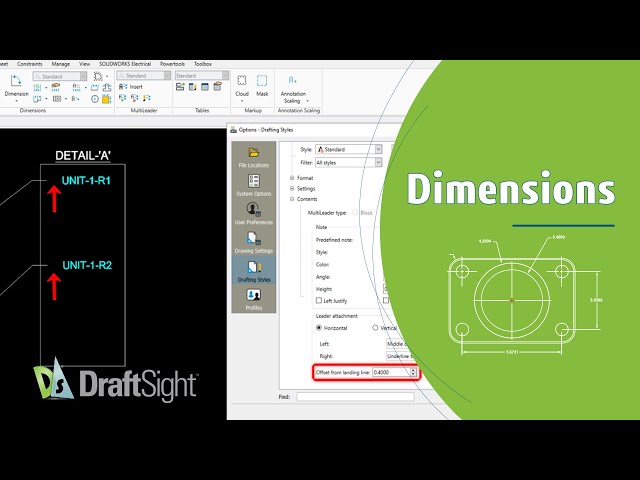Open the large Dimension tool in the ribbon
This screenshot has width=640, height=480.
(x=16, y=87)
